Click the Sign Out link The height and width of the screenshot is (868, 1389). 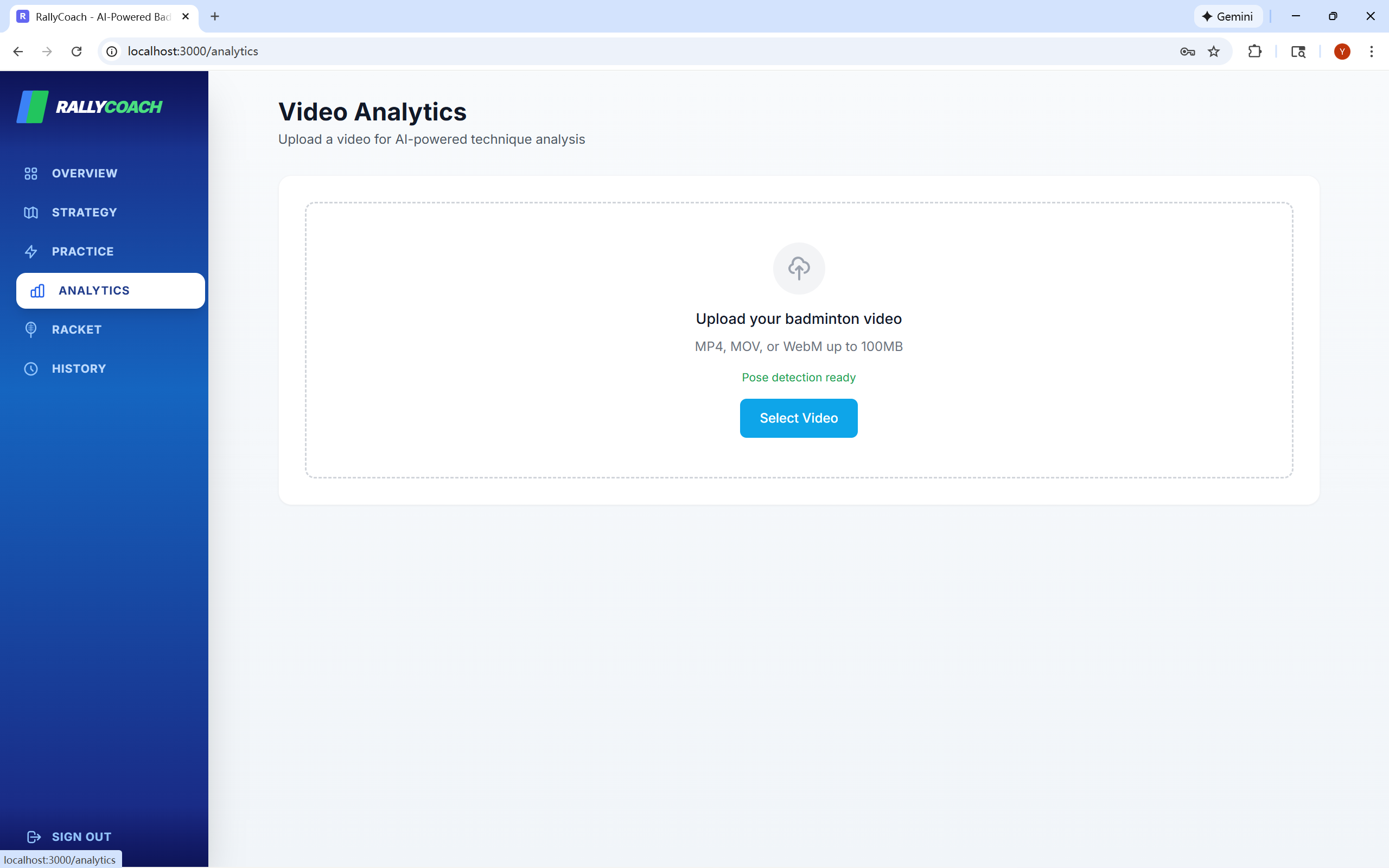[81, 837]
